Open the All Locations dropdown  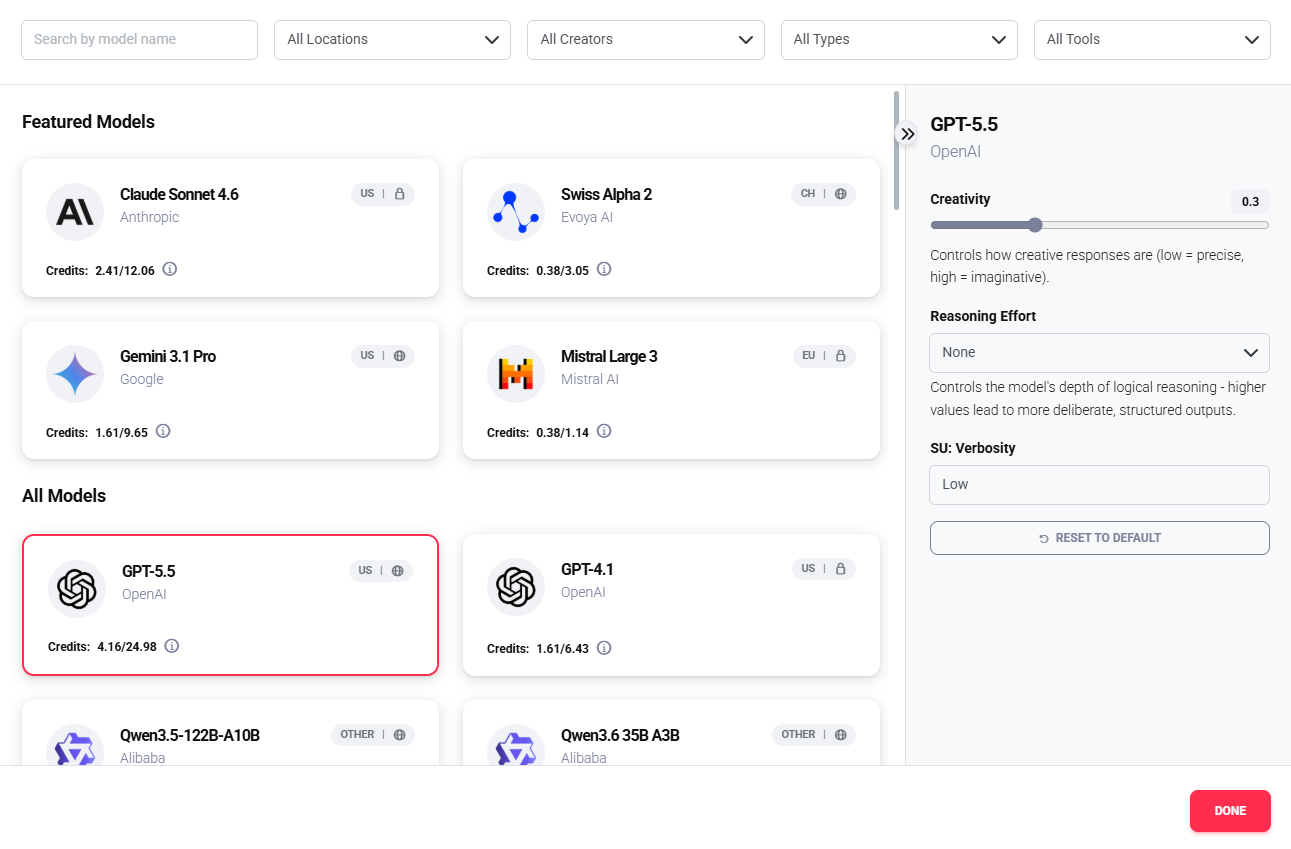click(x=392, y=40)
